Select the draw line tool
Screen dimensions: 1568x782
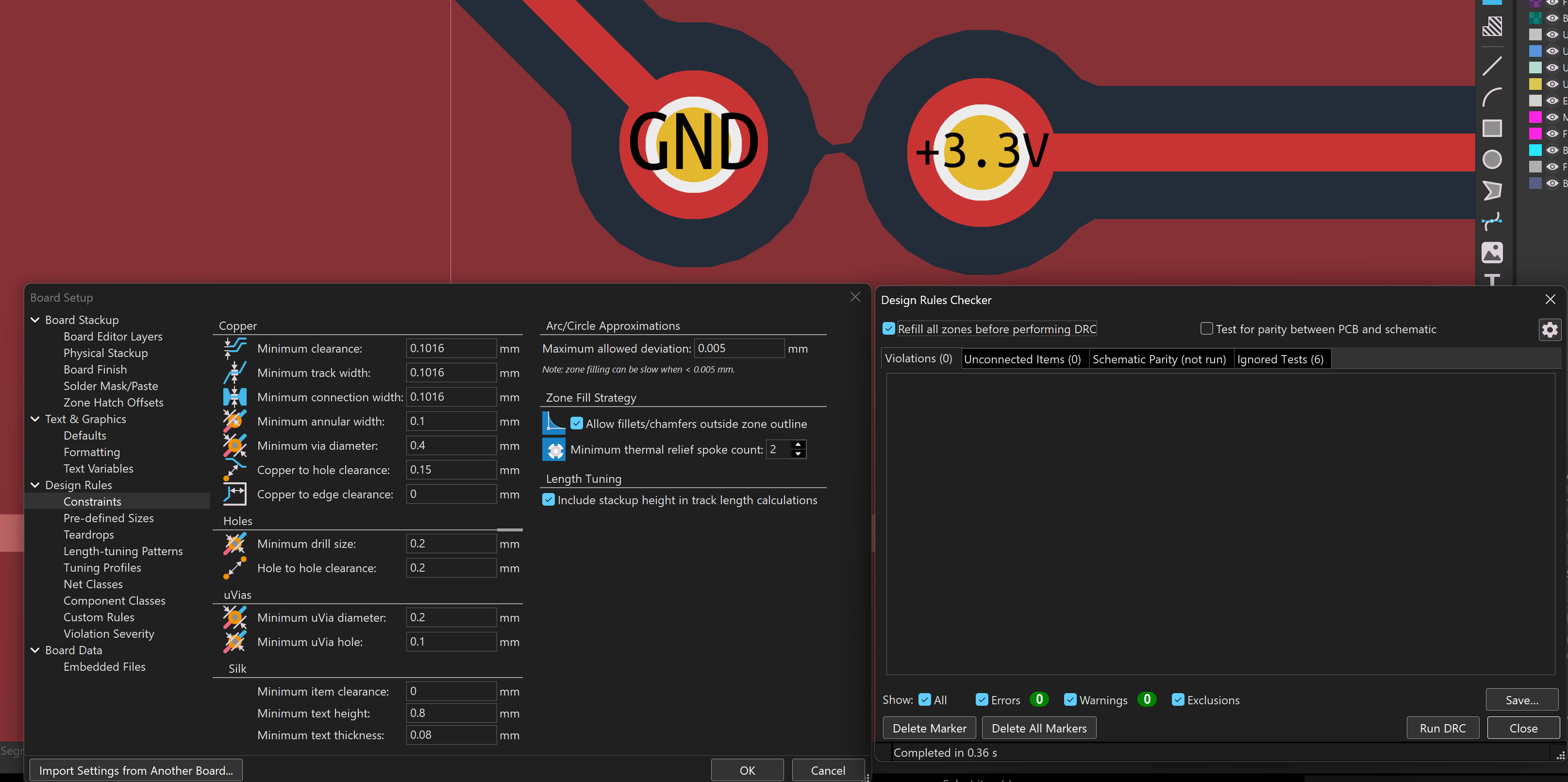point(1492,66)
